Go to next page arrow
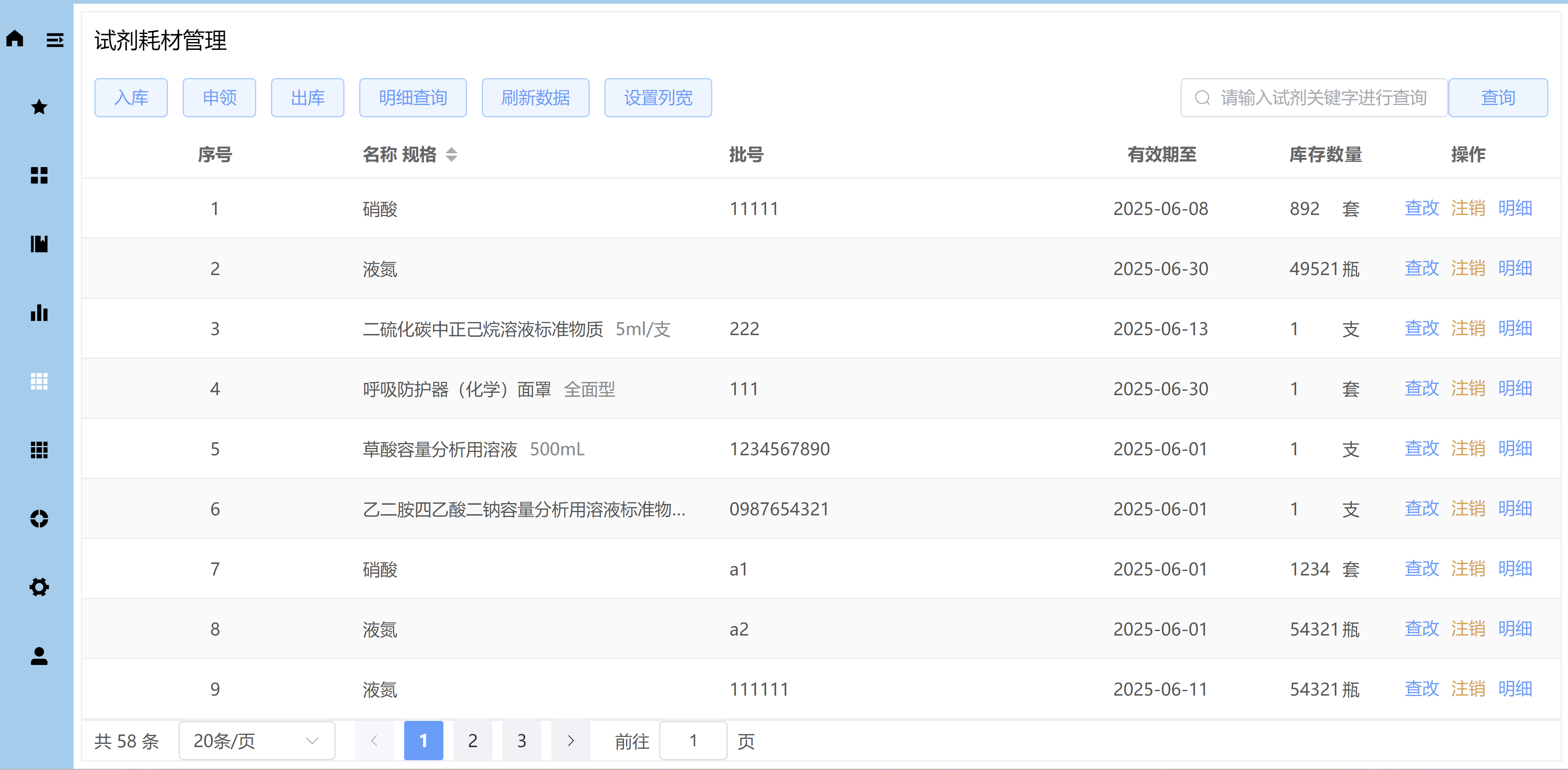This screenshot has height=770, width=1568. click(570, 740)
